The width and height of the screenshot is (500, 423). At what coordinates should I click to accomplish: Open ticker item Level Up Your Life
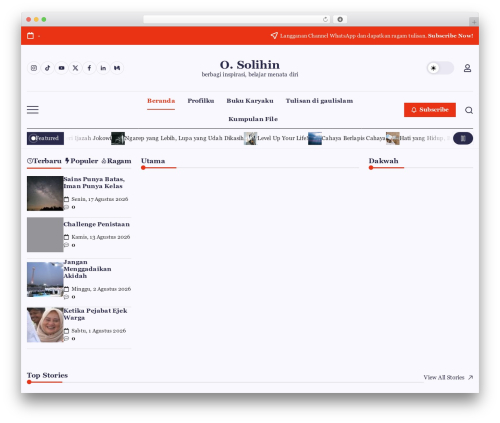point(282,138)
